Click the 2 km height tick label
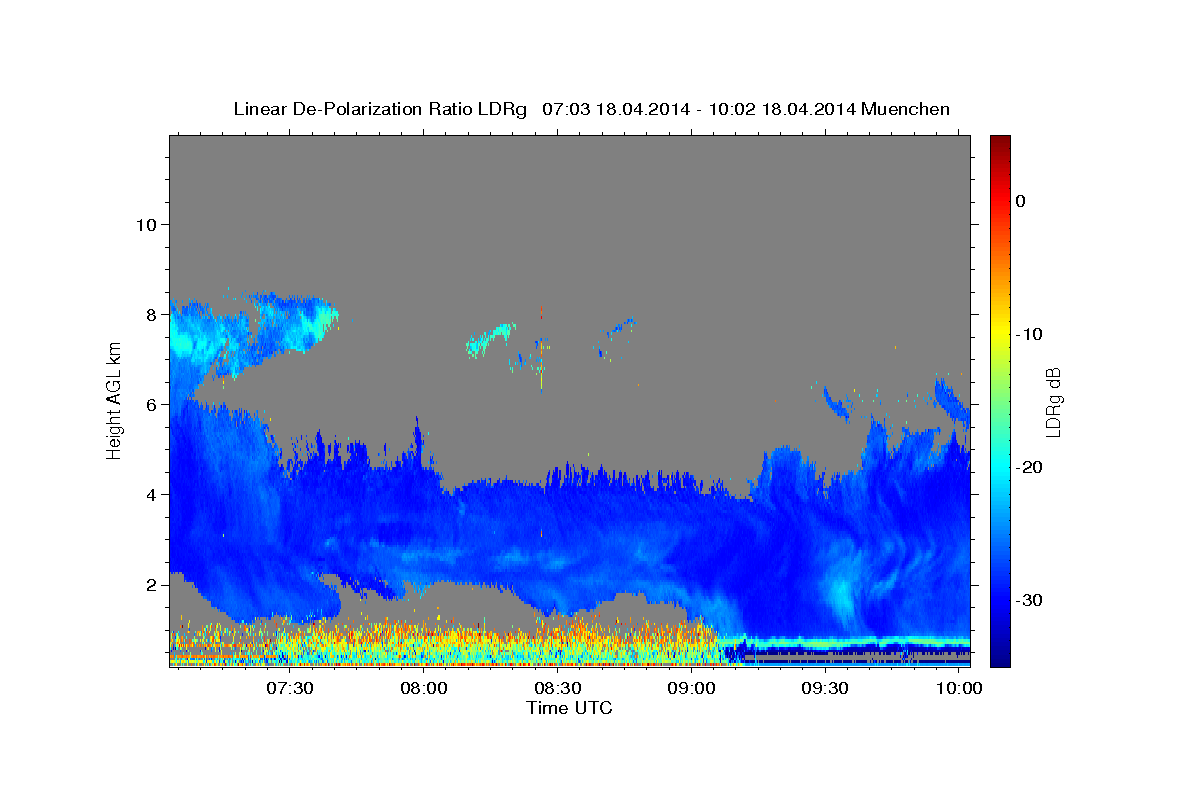 [x=152, y=584]
